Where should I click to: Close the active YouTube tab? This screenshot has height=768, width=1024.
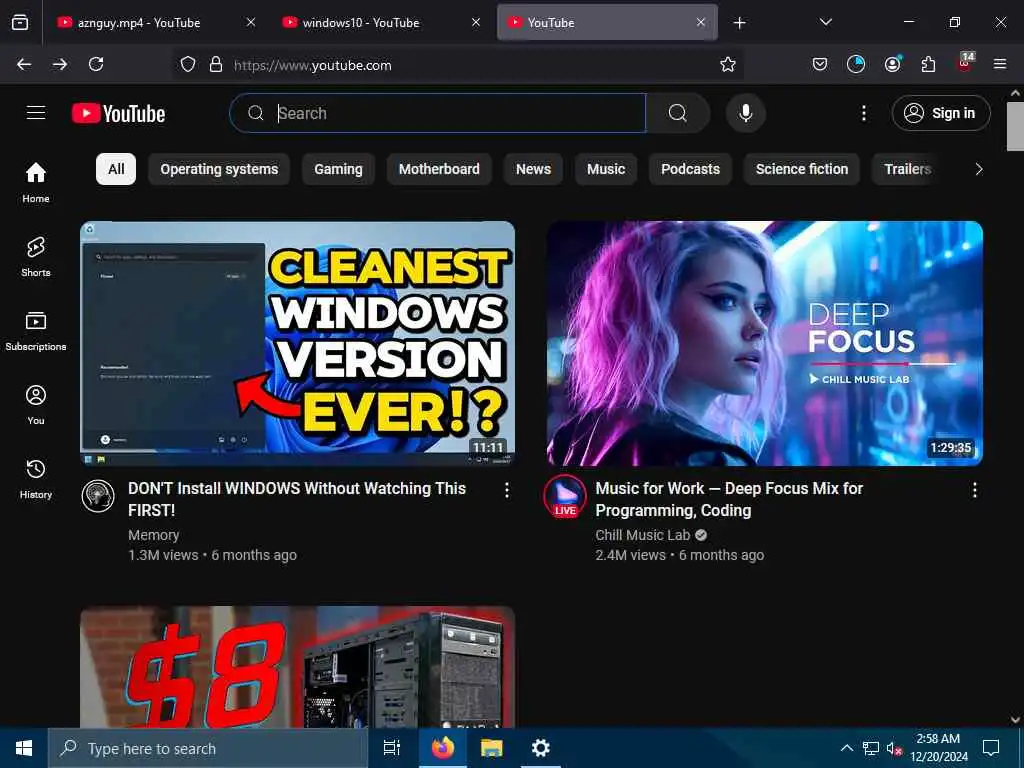click(701, 22)
